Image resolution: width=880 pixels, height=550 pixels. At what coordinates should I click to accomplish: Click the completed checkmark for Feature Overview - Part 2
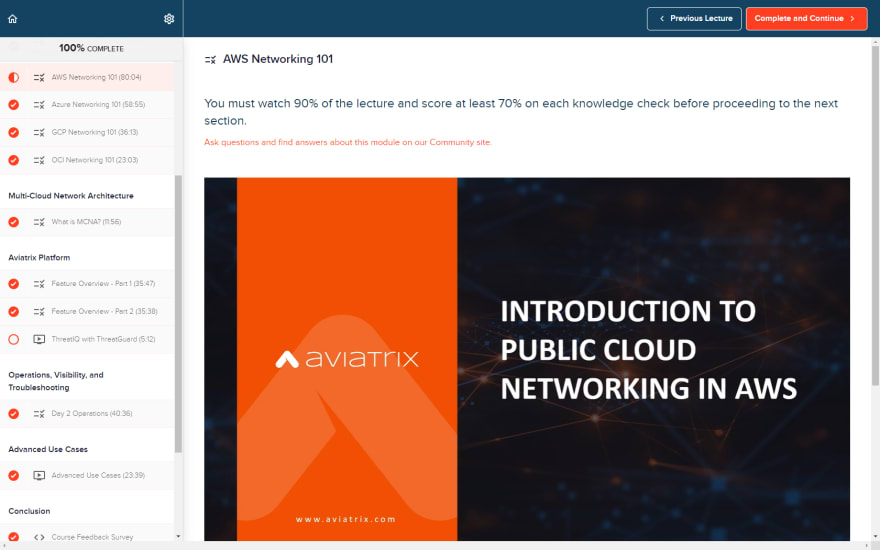click(13, 311)
